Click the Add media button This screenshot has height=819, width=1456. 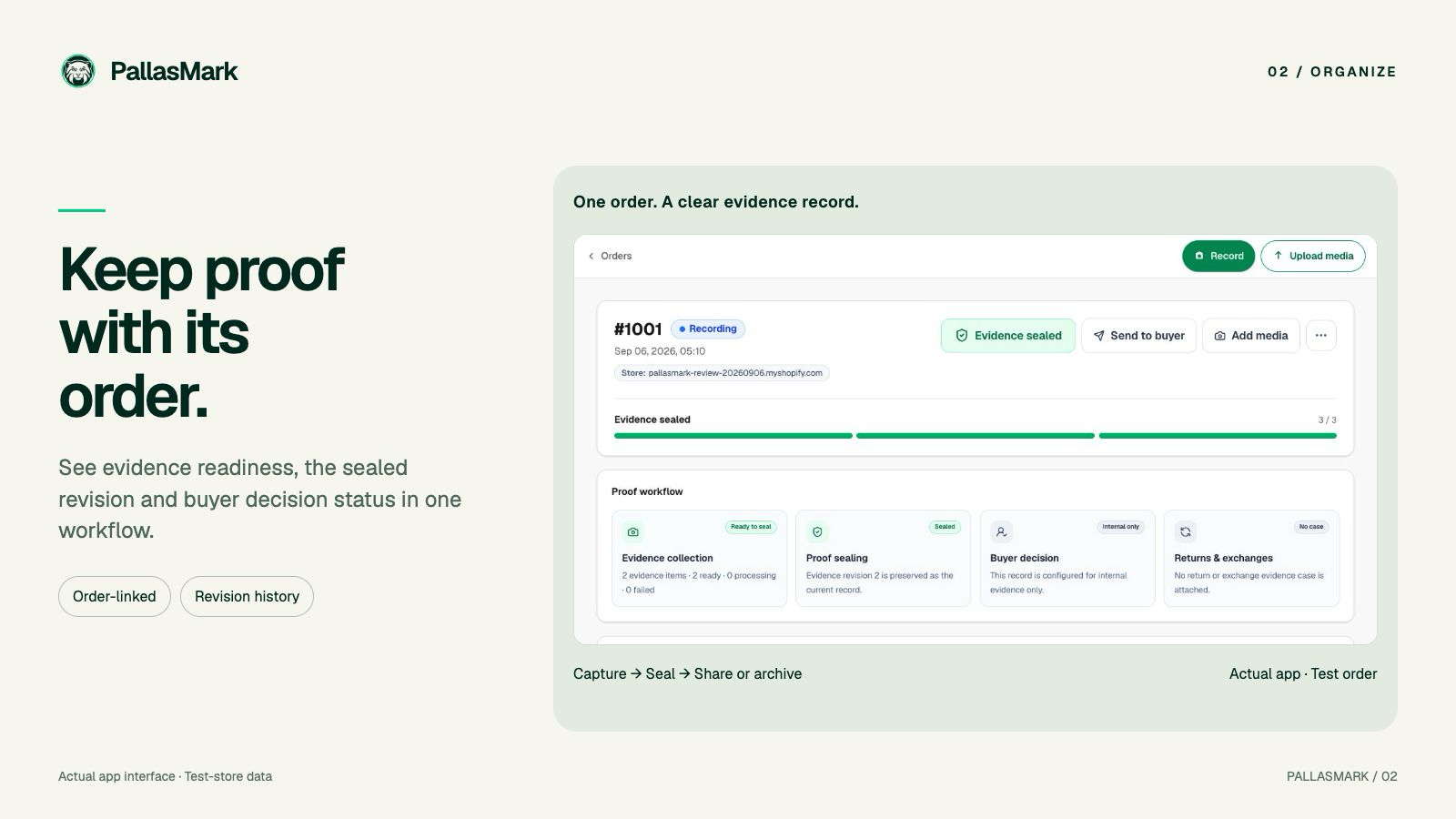point(1250,336)
